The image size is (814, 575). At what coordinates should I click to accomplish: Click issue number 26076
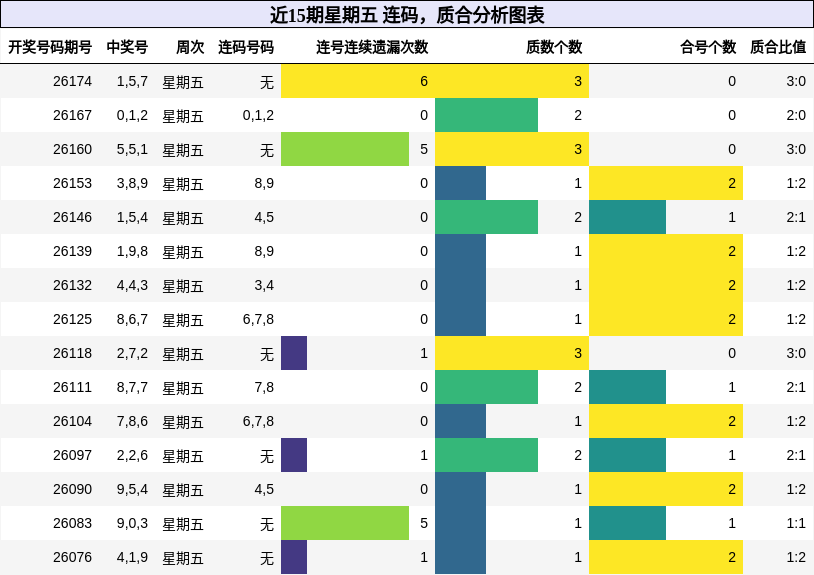click(x=72, y=557)
